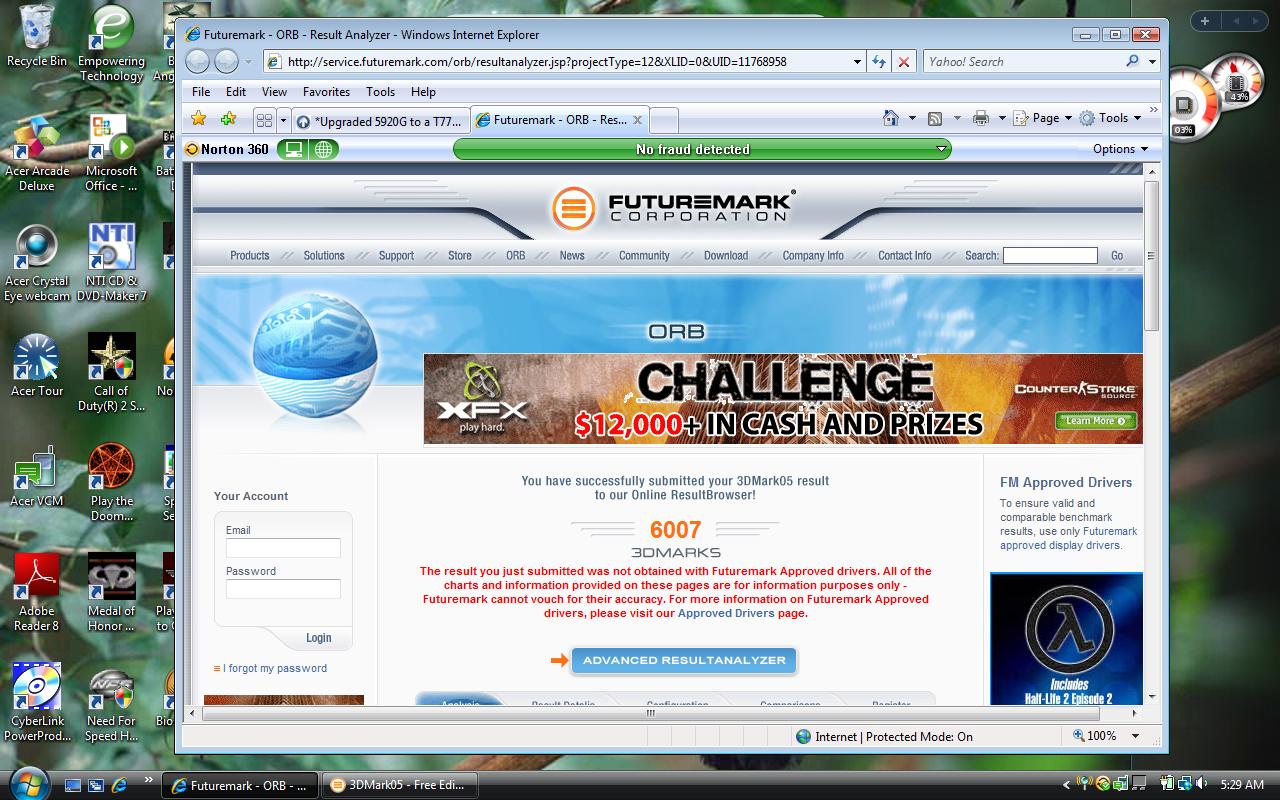
Task: Expand Print options dropdown arrow
Action: [1001, 118]
